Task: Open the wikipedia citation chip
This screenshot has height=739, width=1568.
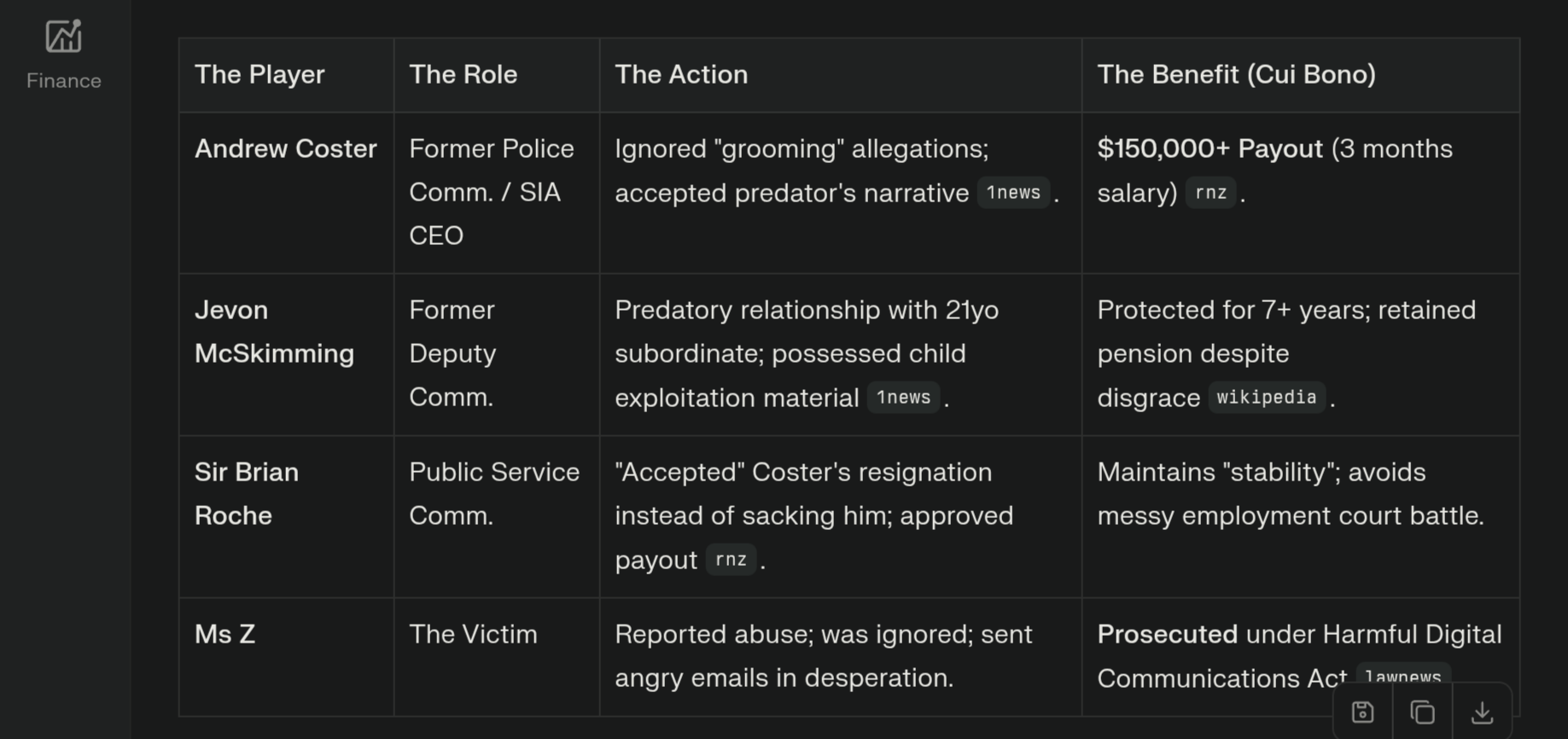Action: [x=1266, y=398]
